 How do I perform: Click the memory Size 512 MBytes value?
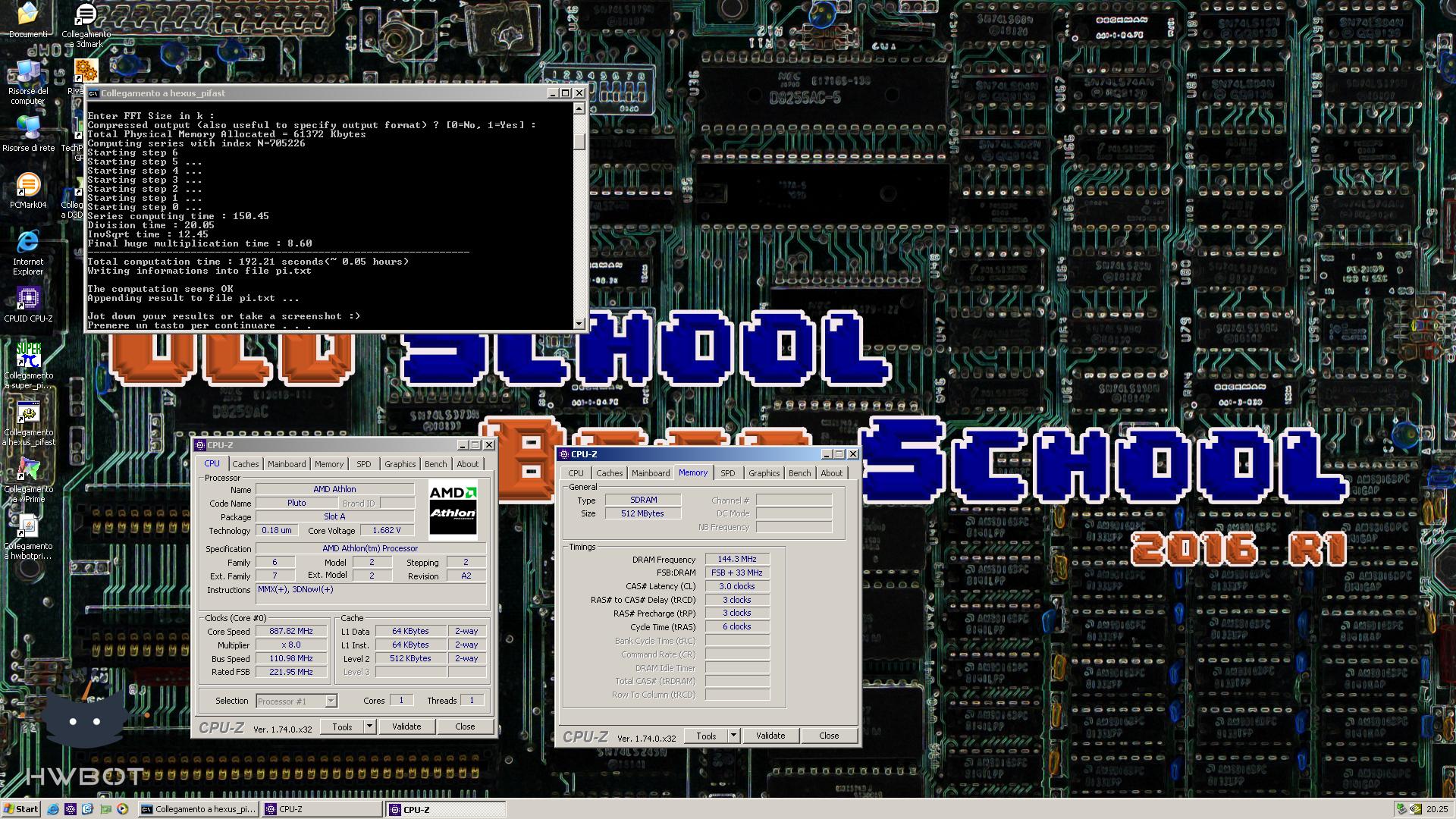coord(643,514)
